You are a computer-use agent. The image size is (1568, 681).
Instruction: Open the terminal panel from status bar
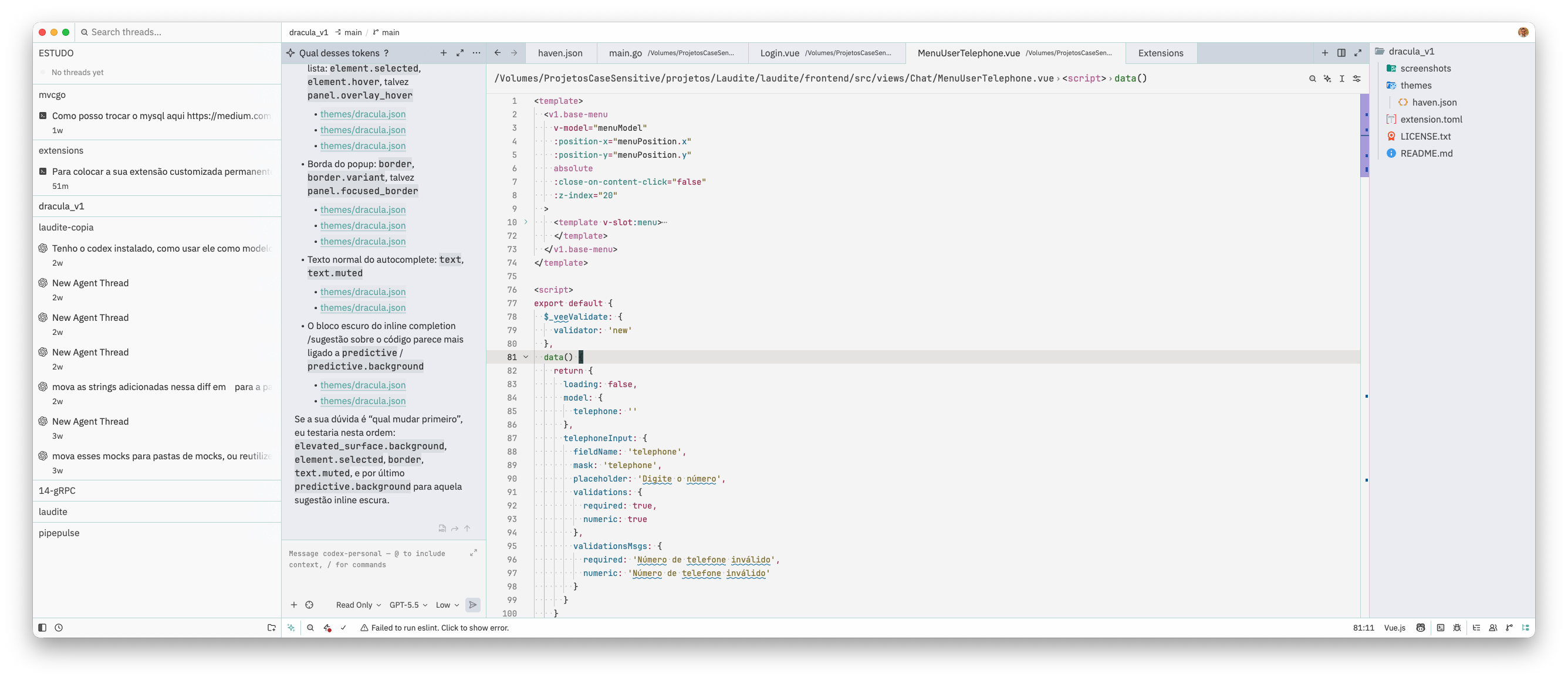[x=1440, y=628]
